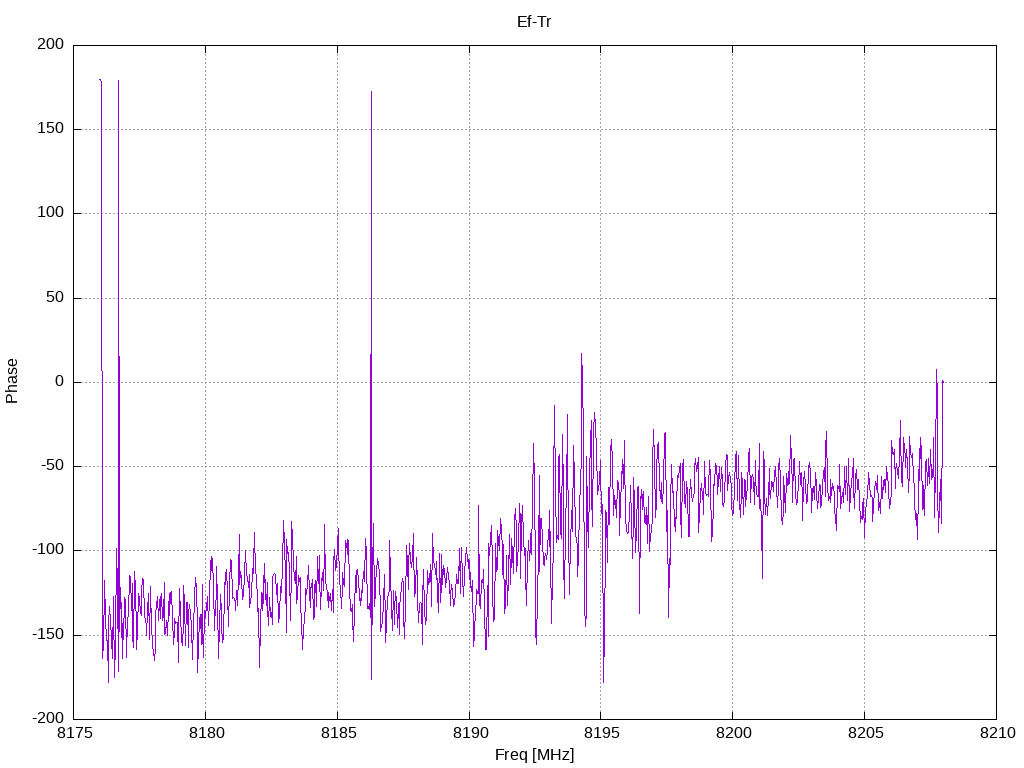Viewport: 1024px width, 768px height.
Task: Click the -100 y-axis tick label
Action: pos(48,550)
